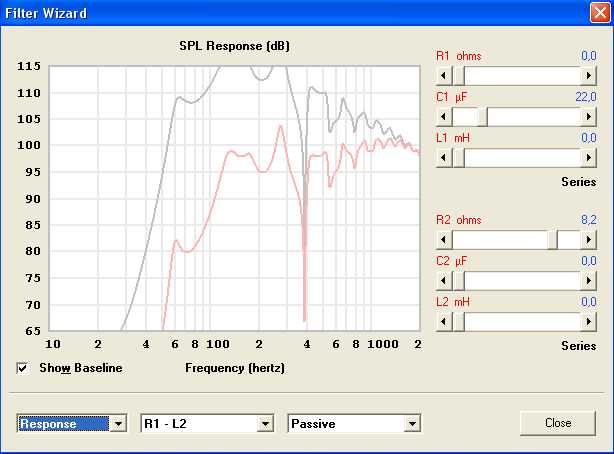The height and width of the screenshot is (454, 614).
Task: Click left arrow of R1 ohms slider
Action: 443,76
